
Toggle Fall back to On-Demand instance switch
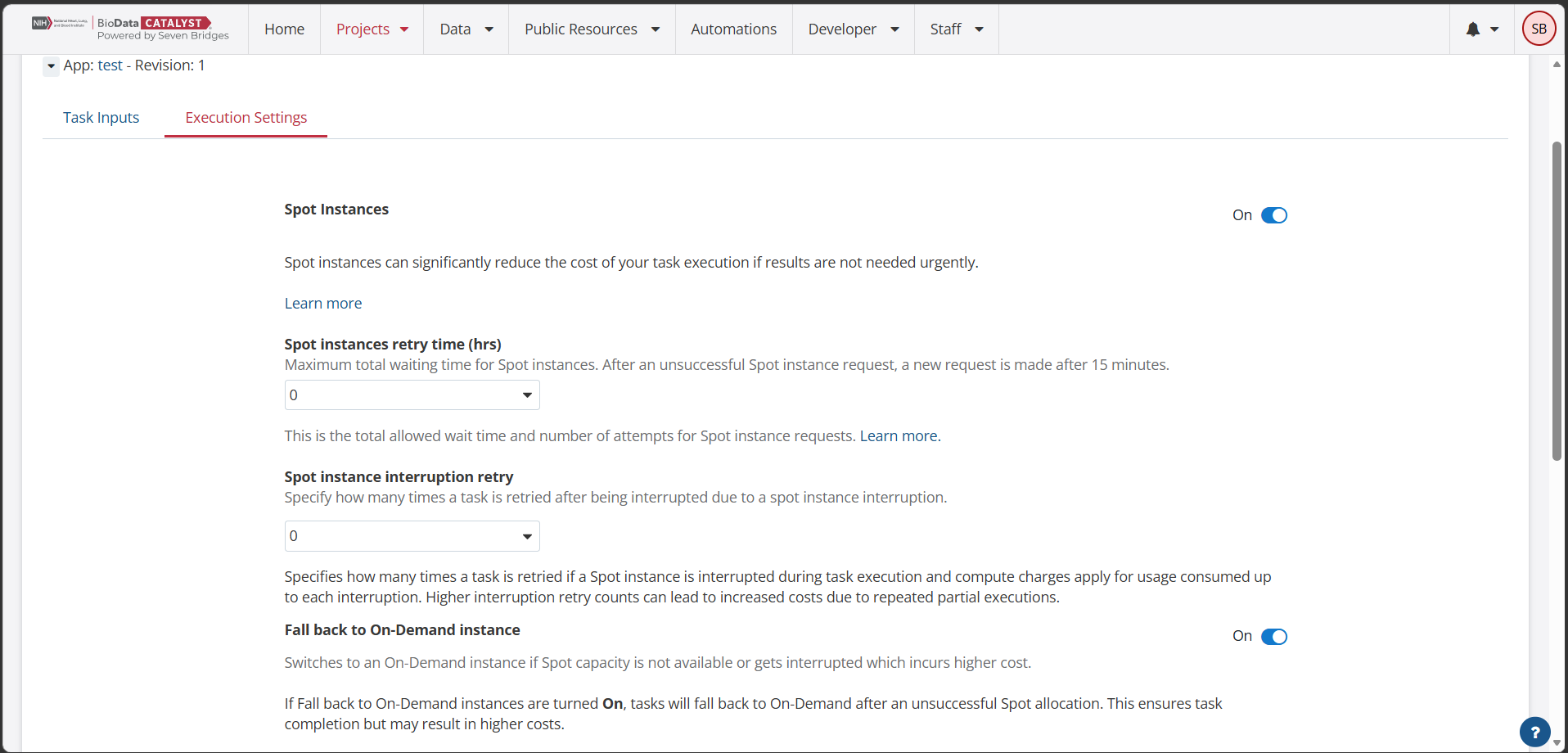(1273, 637)
